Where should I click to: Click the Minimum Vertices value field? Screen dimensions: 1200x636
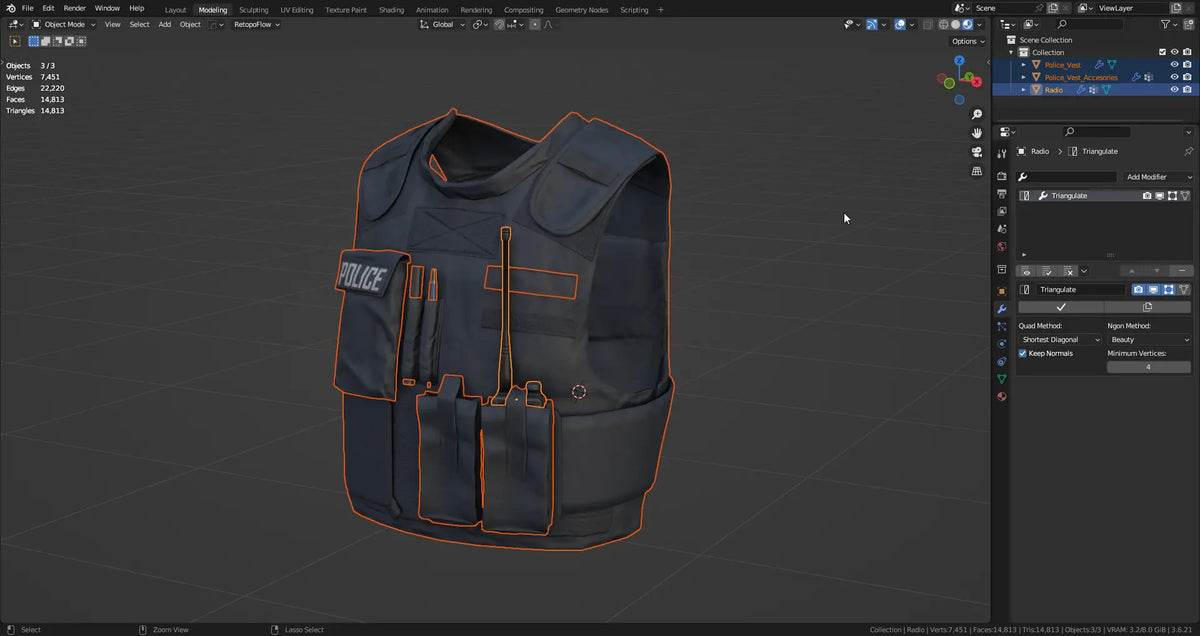click(x=1148, y=367)
